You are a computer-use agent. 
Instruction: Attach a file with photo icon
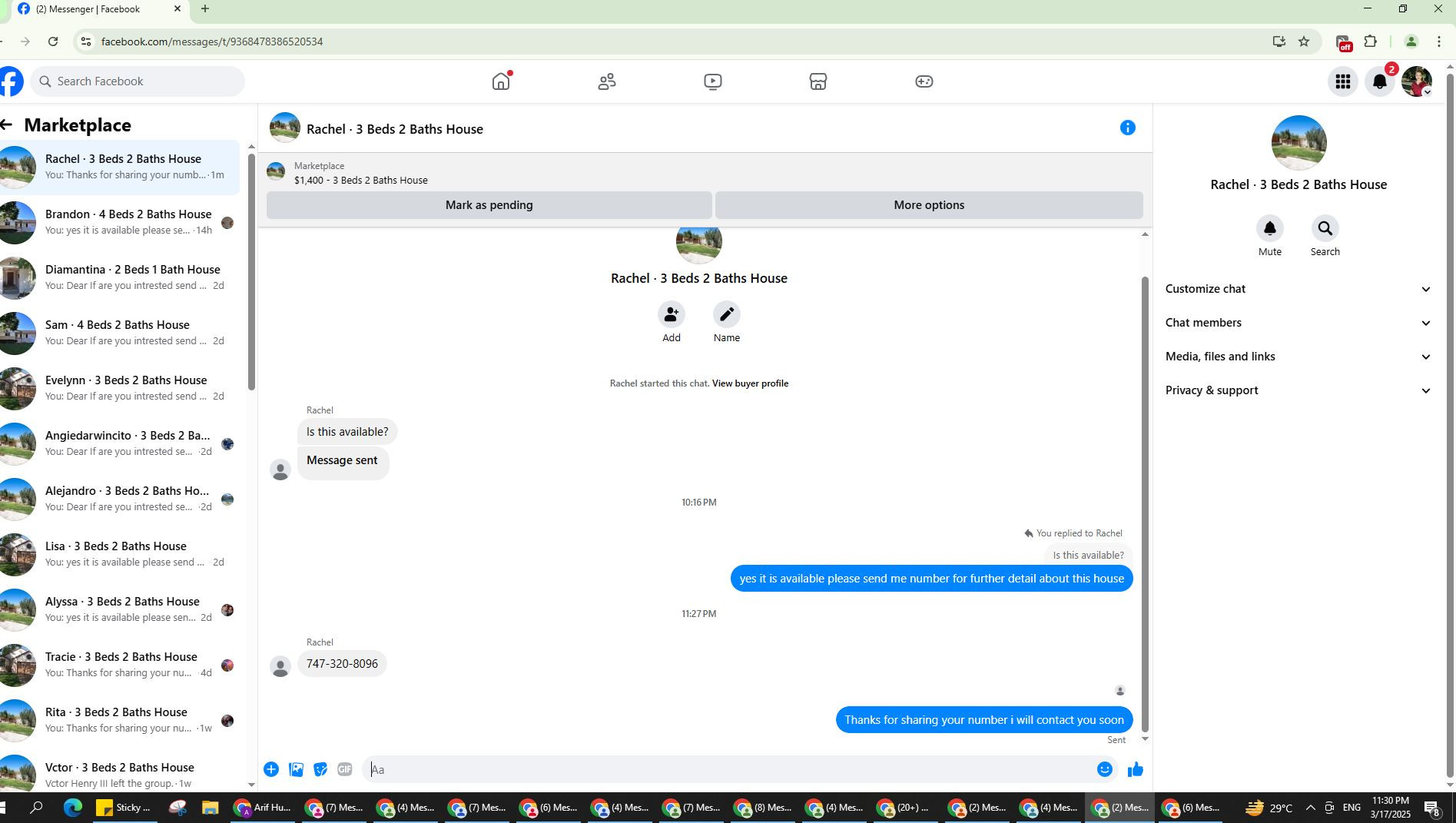pos(296,769)
